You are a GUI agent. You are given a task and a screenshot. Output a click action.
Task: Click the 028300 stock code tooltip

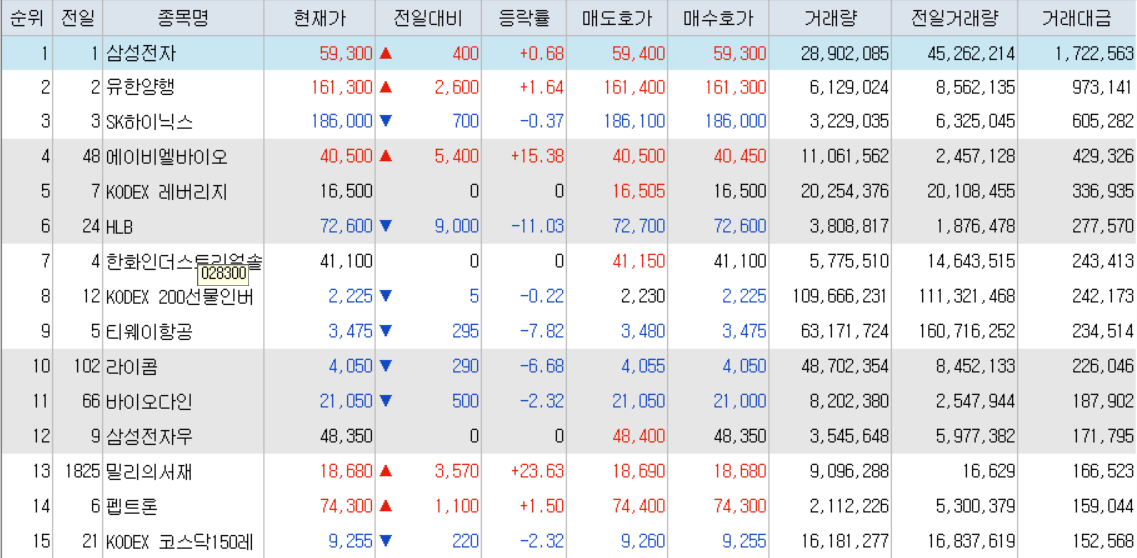[223, 275]
